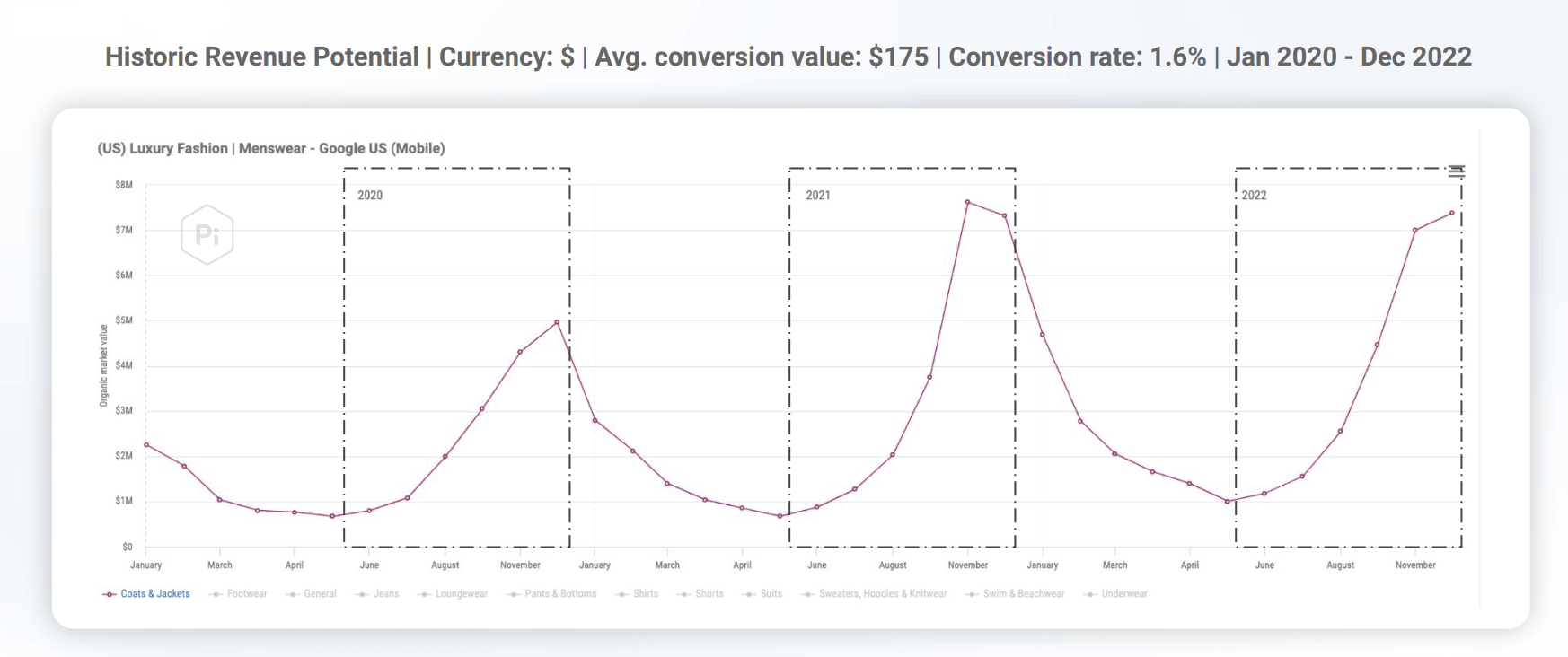The image size is (1568, 657).
Task: Click the 2021 peak data point near $7.6M
Action: (x=967, y=202)
